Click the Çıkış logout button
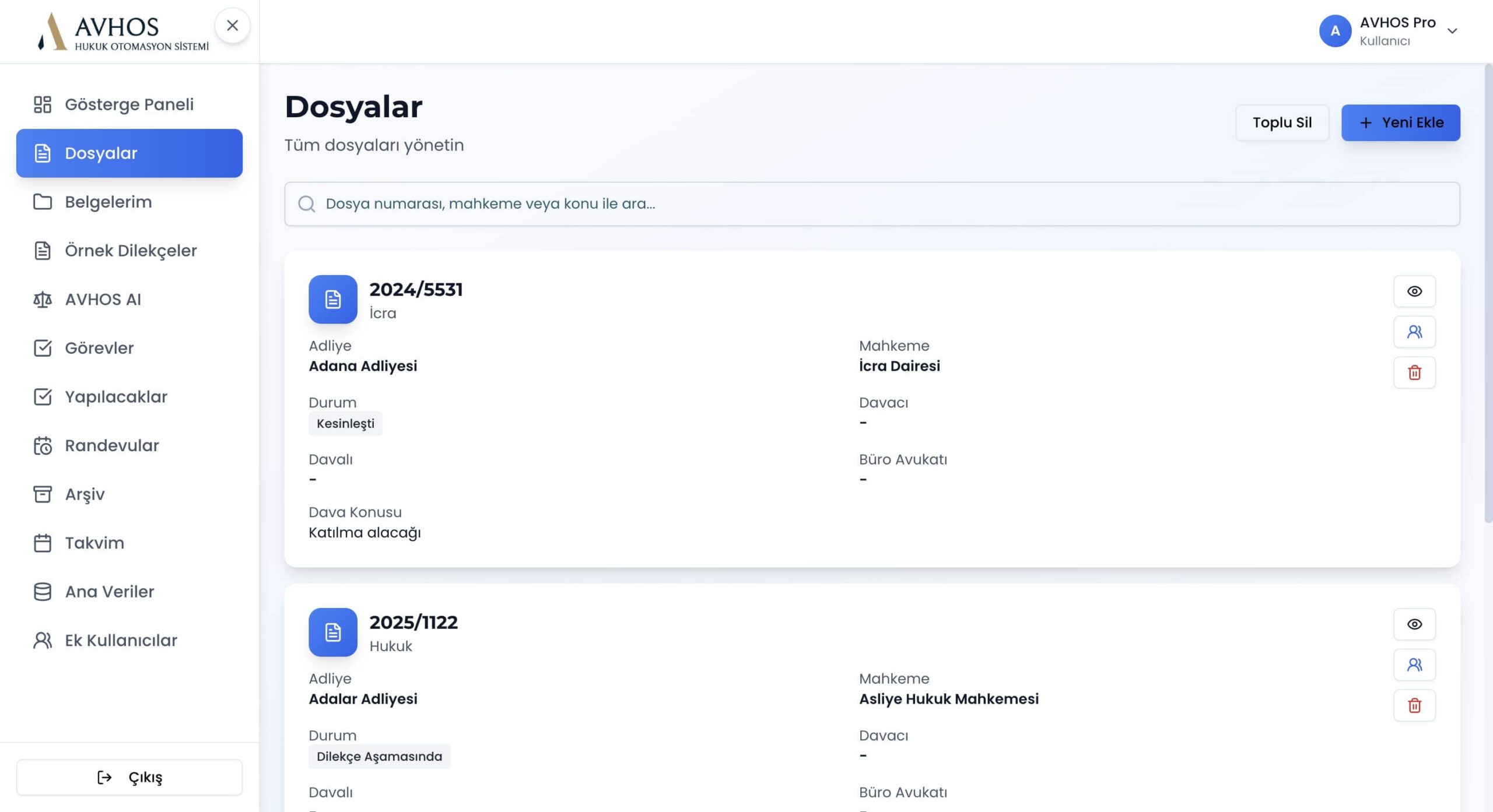The width and height of the screenshot is (1493, 812). 129,777
